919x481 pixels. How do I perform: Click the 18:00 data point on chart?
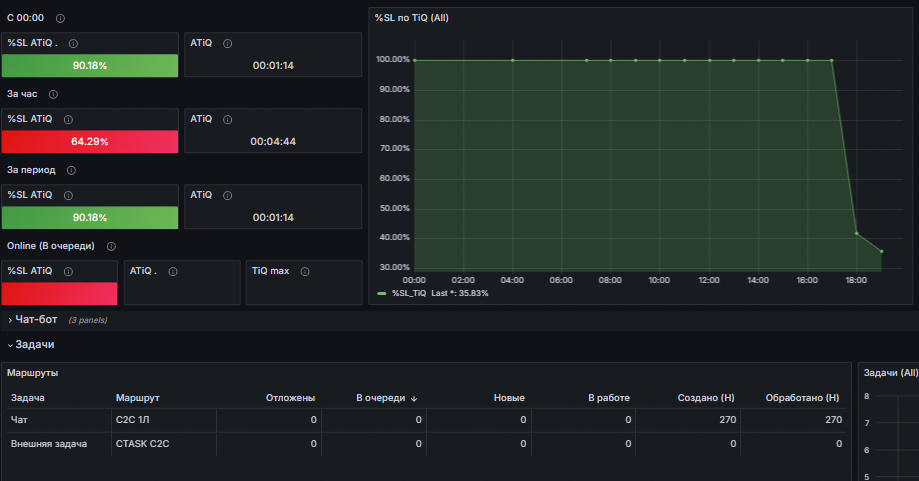(857, 234)
